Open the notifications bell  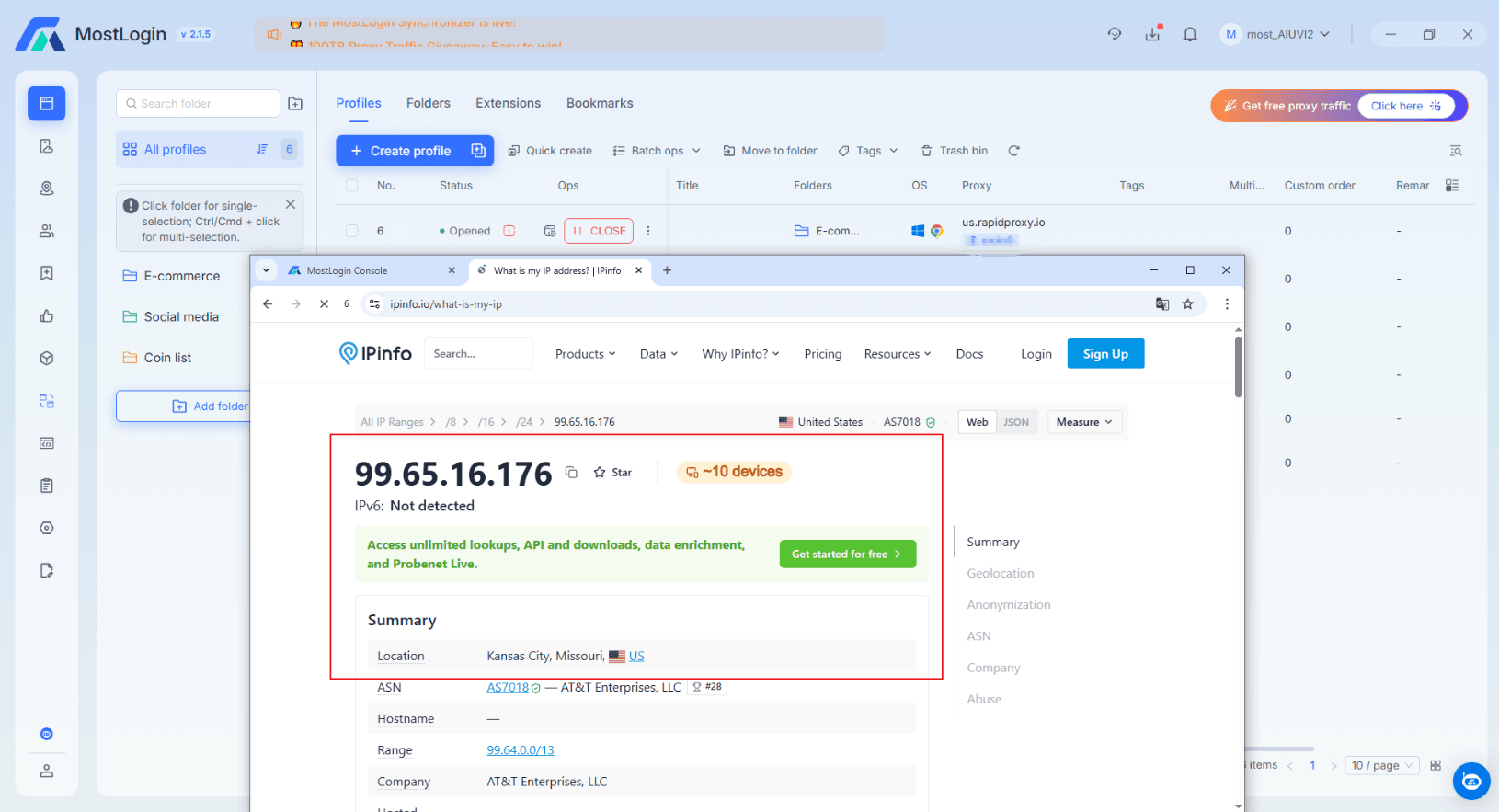tap(1190, 34)
